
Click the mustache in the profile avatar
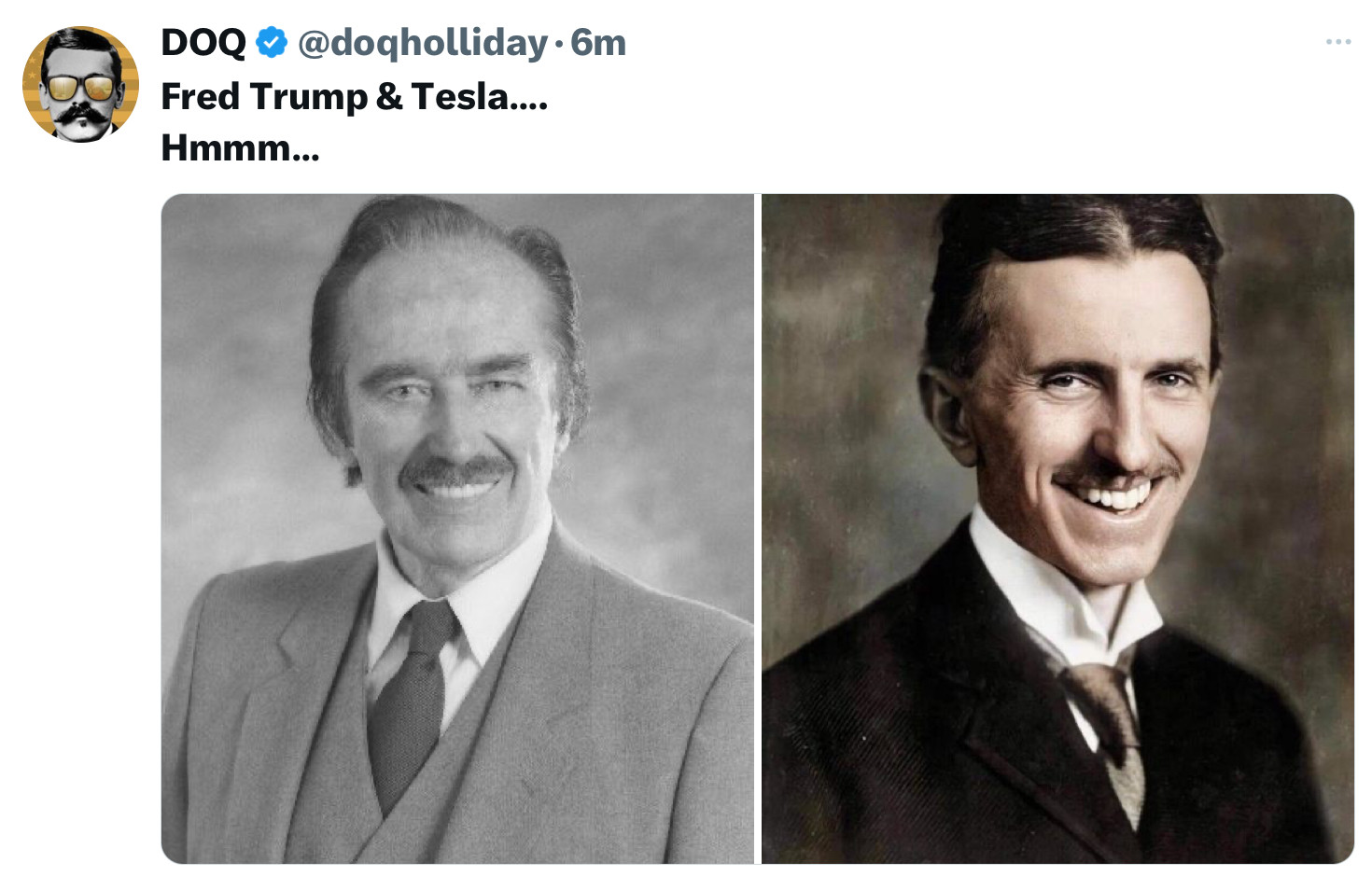pyautogui.click(x=81, y=114)
